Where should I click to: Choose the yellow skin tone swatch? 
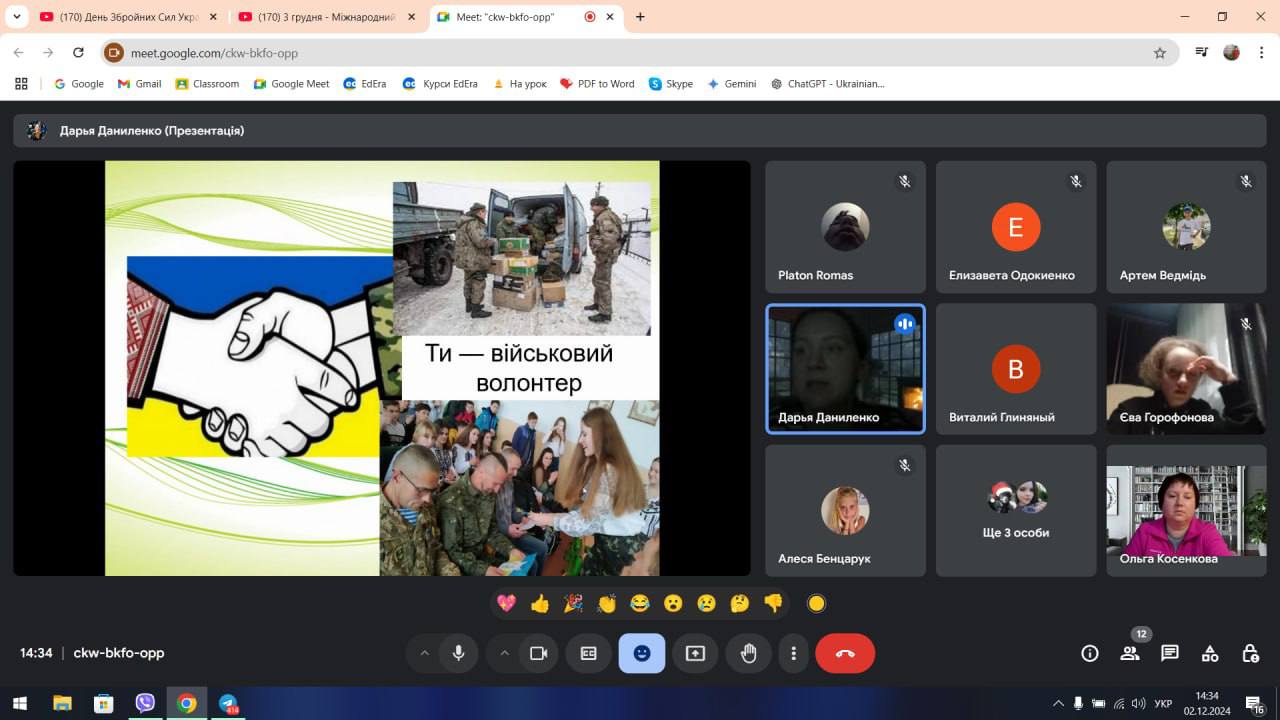coord(816,603)
